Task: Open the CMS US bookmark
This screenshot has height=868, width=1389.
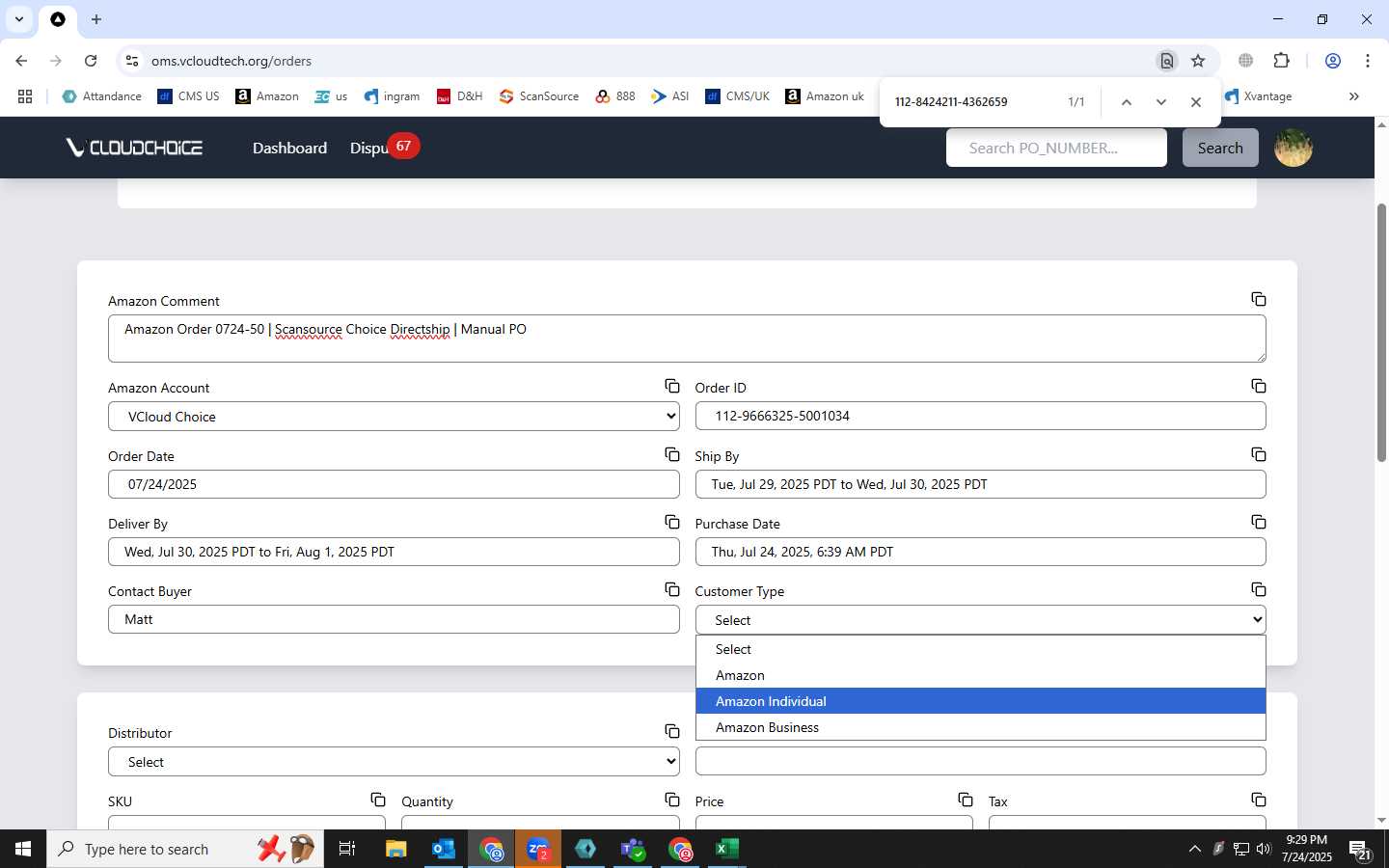Action: point(188,96)
